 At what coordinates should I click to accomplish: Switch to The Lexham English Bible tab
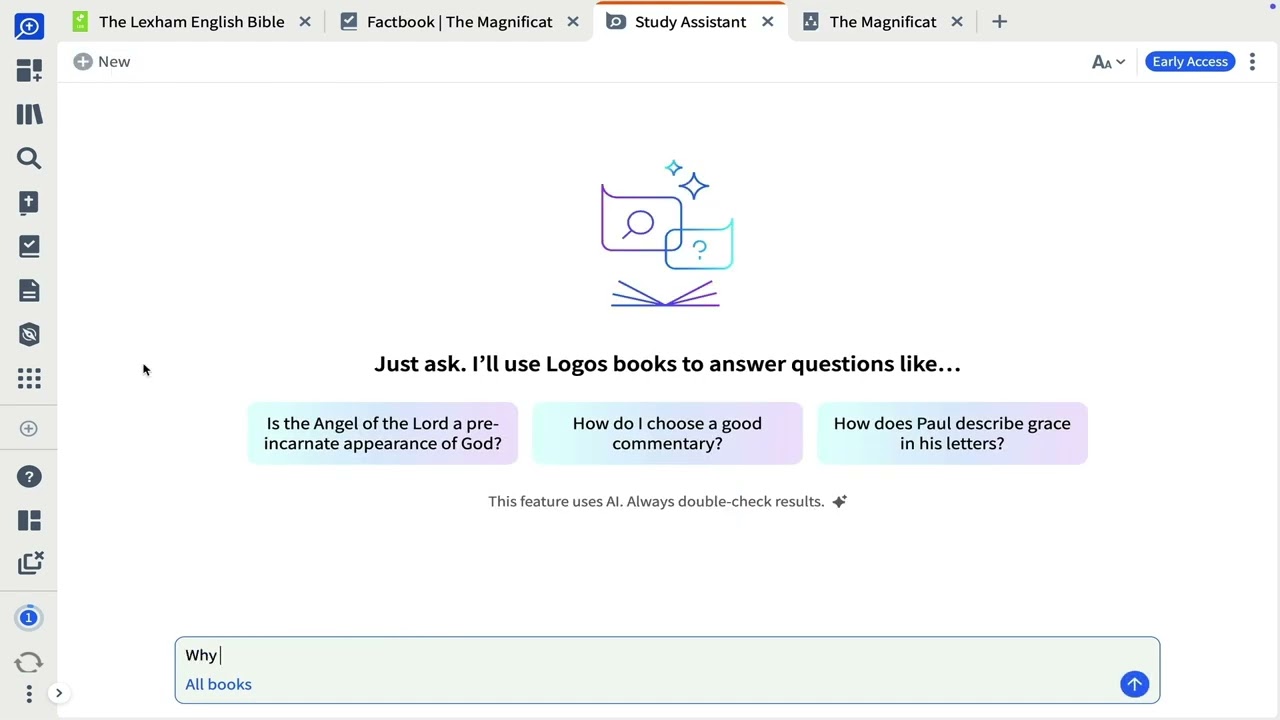pyautogui.click(x=191, y=22)
